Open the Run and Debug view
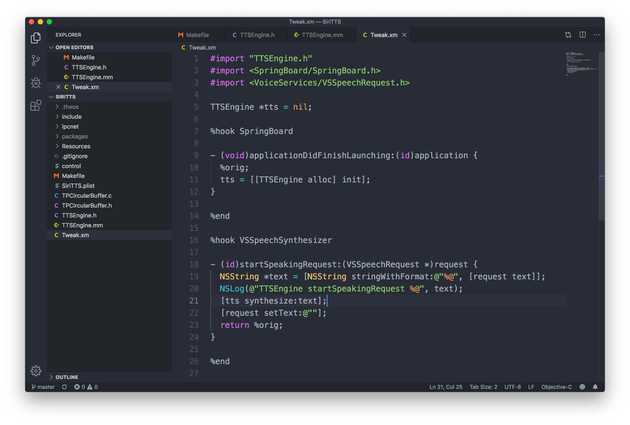 [36, 83]
